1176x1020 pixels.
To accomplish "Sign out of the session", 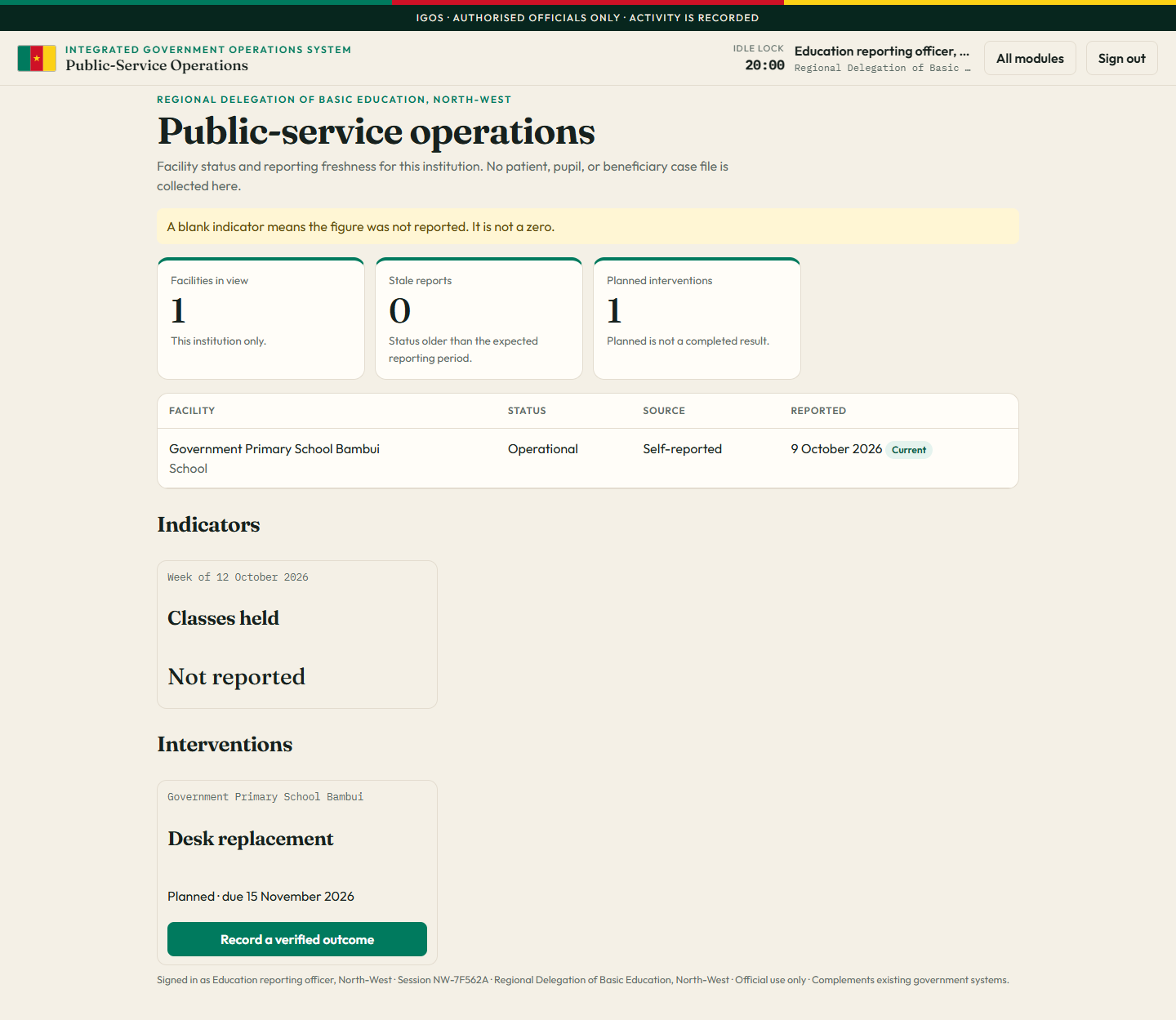I will [1121, 58].
